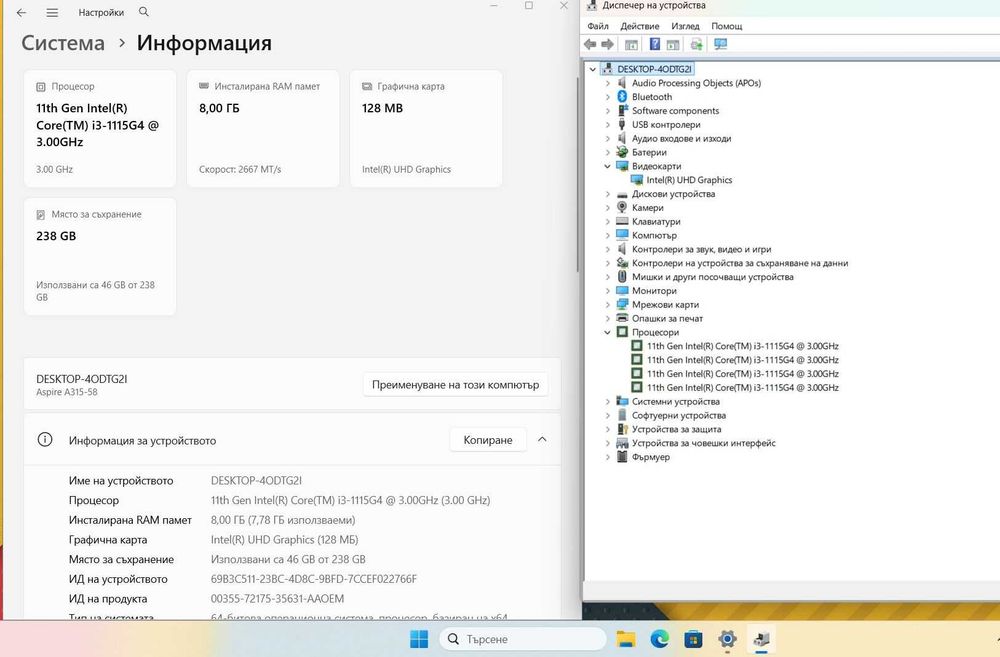Toggle the console tree pane toolbar icon
The height and width of the screenshot is (657, 1000).
pos(631,45)
